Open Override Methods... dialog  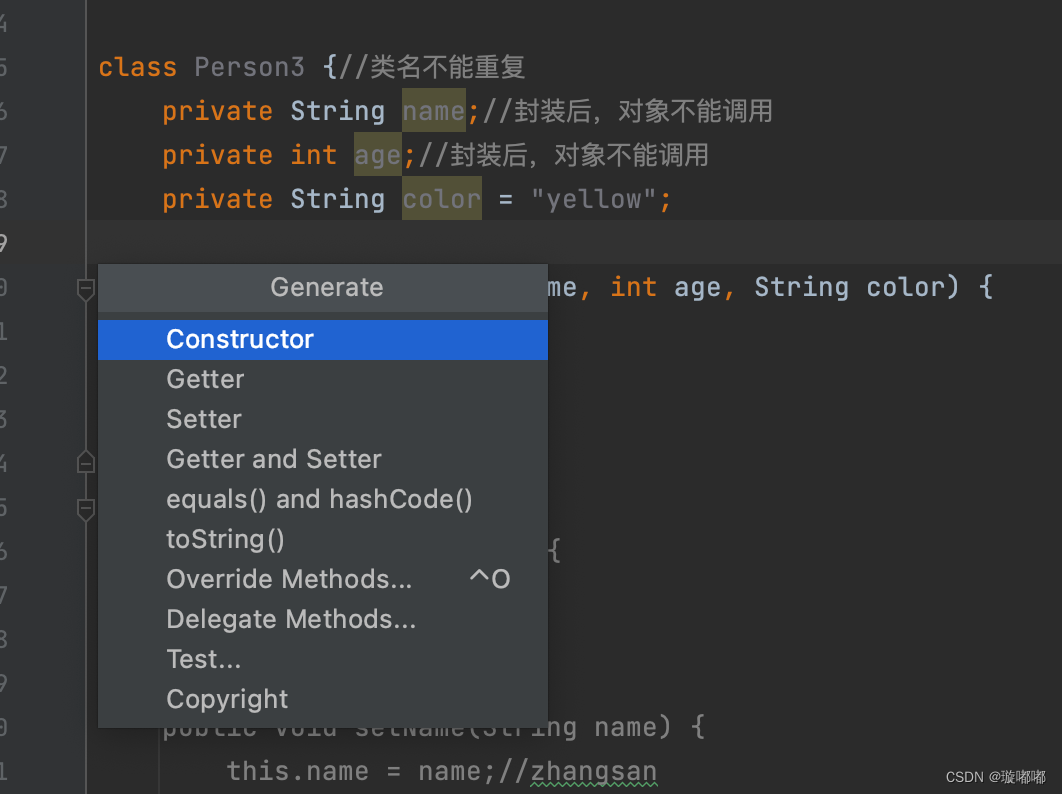tap(289, 579)
